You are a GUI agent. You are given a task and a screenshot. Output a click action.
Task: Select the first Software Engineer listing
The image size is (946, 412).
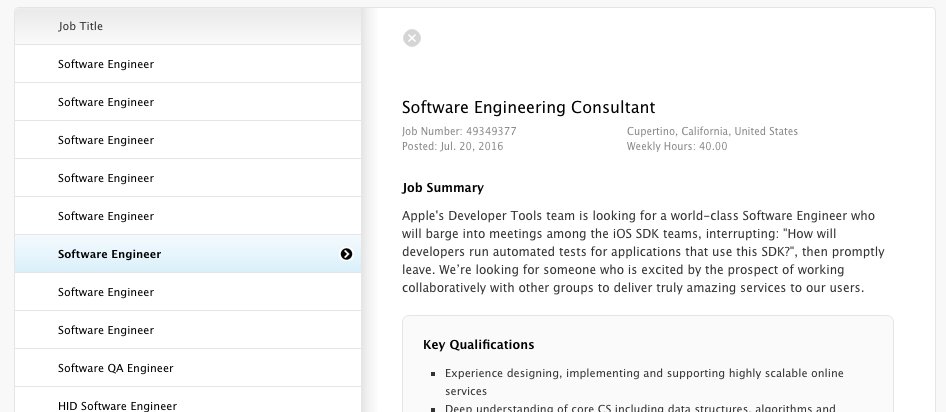coord(106,64)
